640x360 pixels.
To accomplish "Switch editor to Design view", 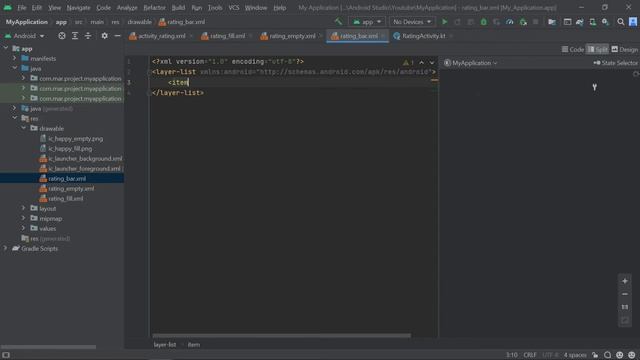I will tap(624, 49).
